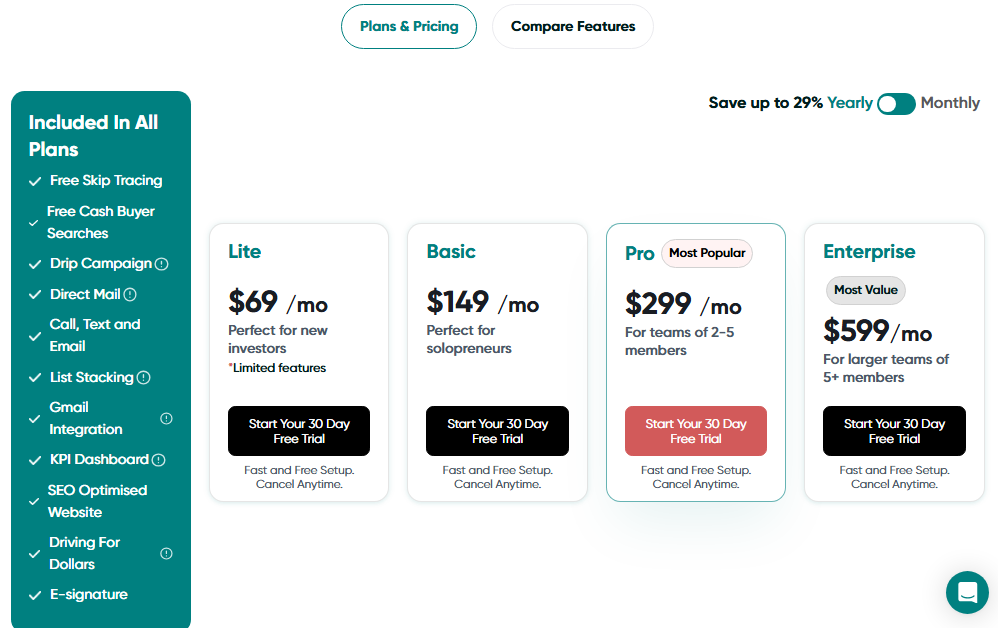Viewport: 998px width, 628px height.
Task: Click the Most Popular badge on Pro
Action: (x=707, y=253)
